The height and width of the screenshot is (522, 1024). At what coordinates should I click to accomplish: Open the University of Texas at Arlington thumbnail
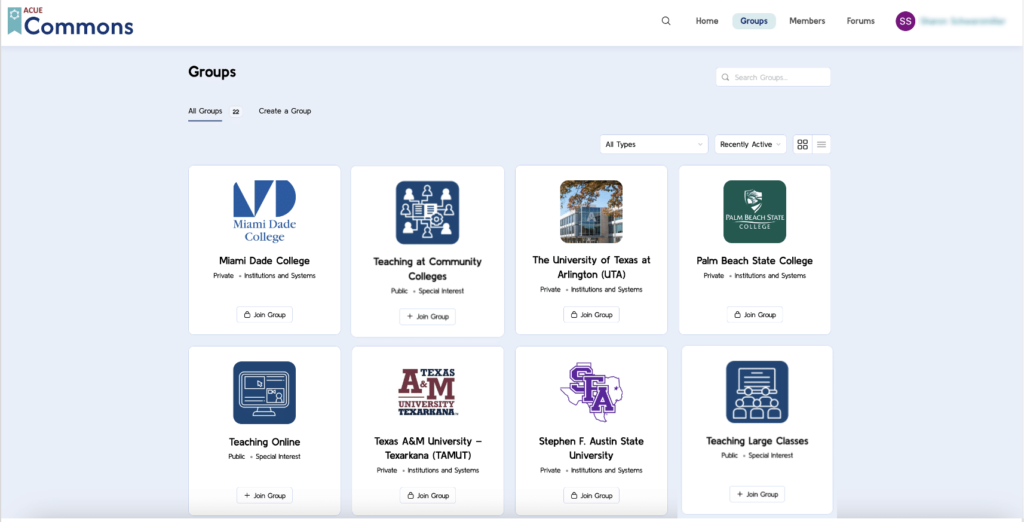pos(591,211)
